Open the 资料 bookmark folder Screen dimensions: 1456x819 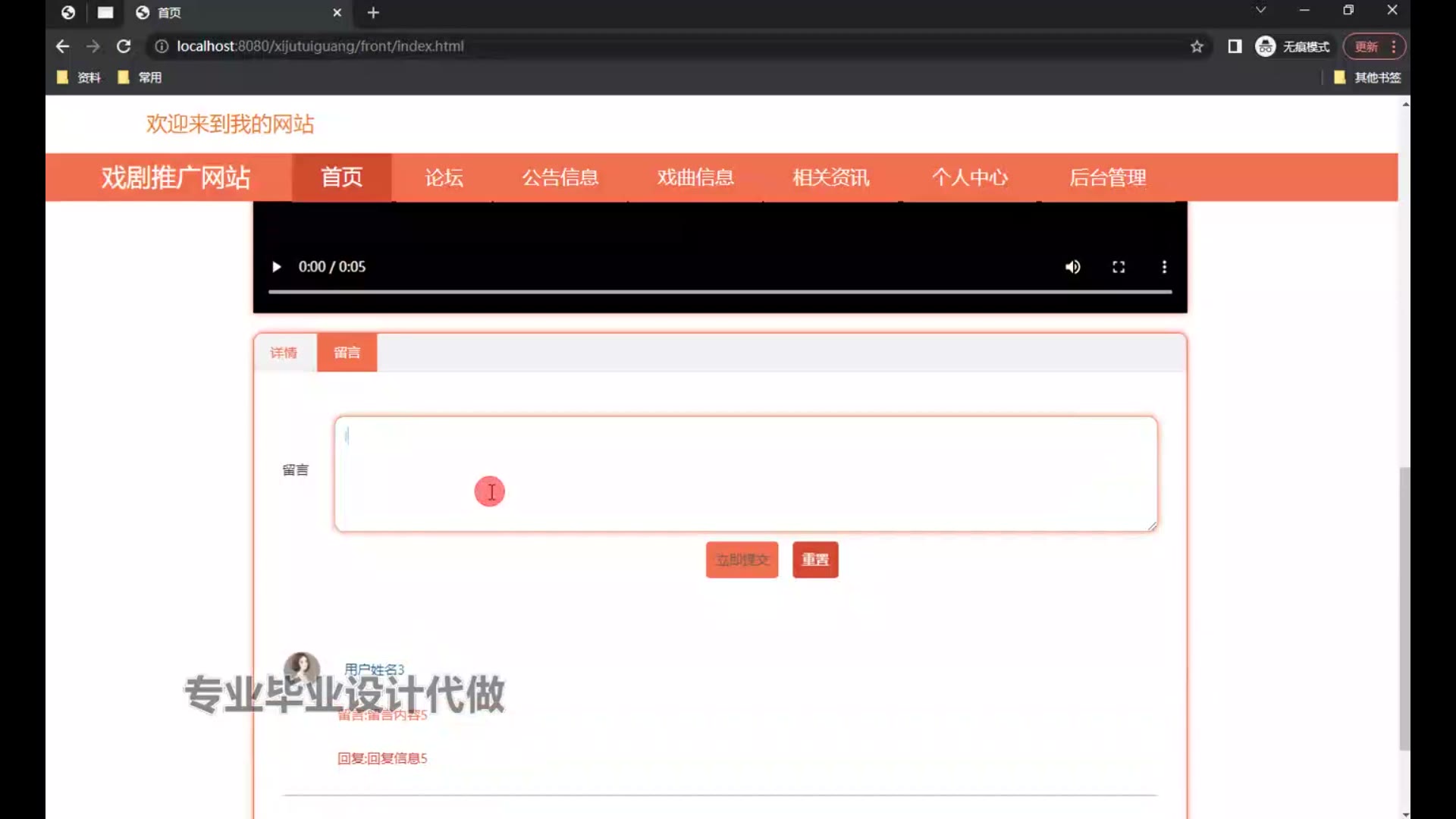tap(80, 77)
